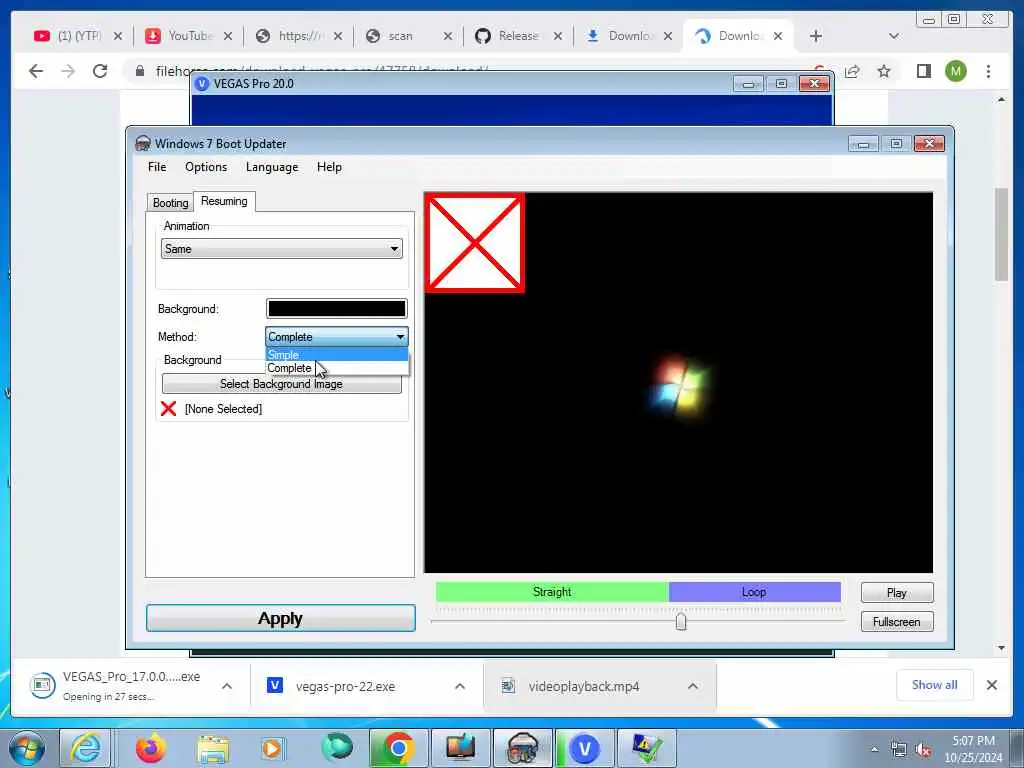Open the Windows Start menu

click(26, 748)
